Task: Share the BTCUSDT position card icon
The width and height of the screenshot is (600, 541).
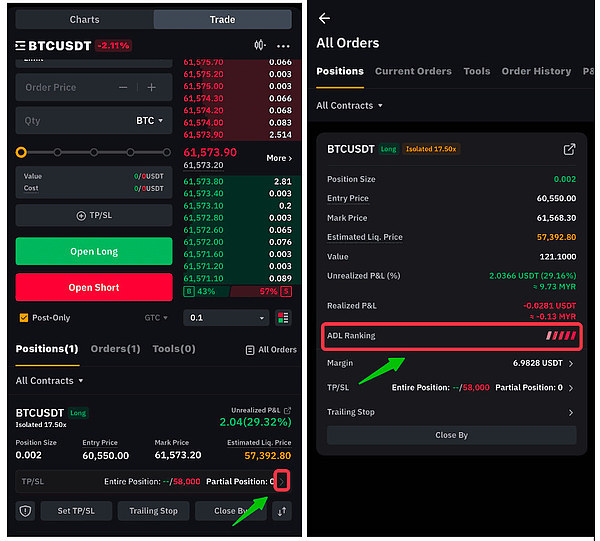Action: point(569,149)
